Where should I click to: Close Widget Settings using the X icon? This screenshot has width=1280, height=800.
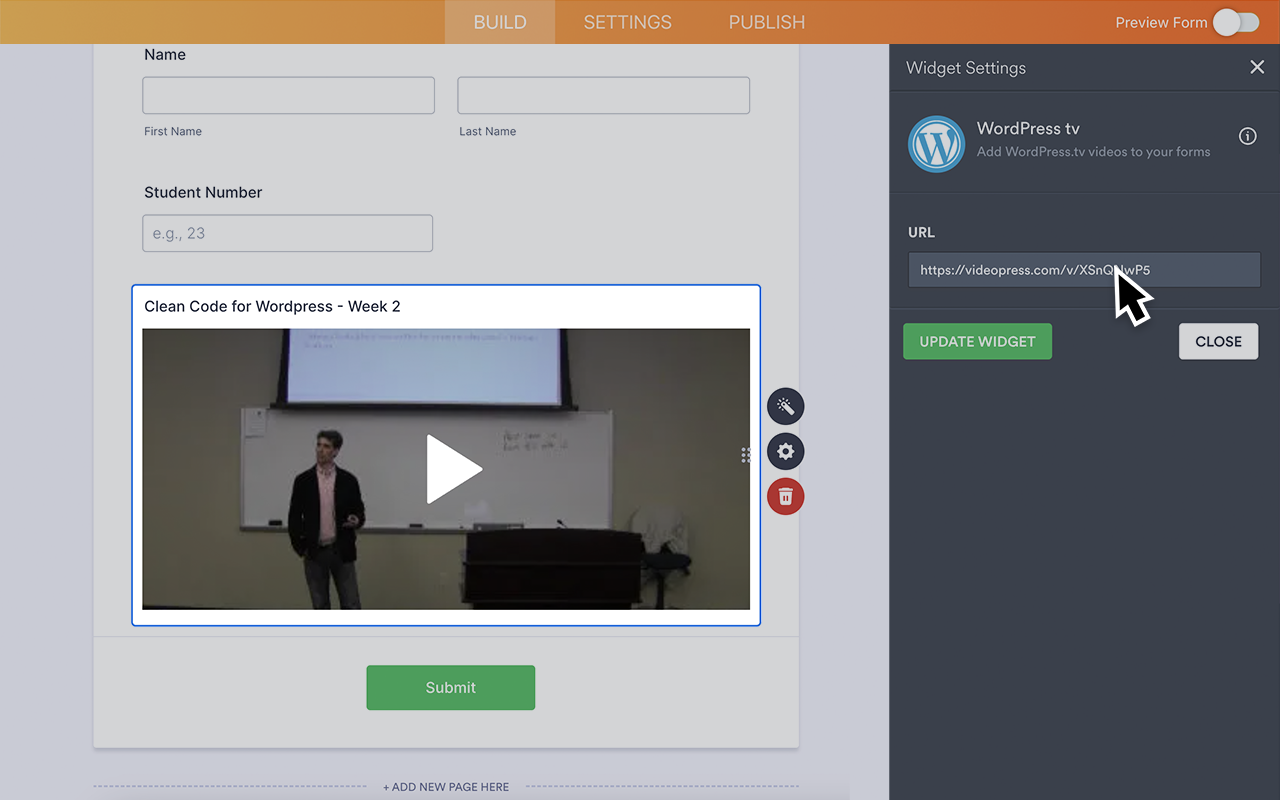[1257, 67]
